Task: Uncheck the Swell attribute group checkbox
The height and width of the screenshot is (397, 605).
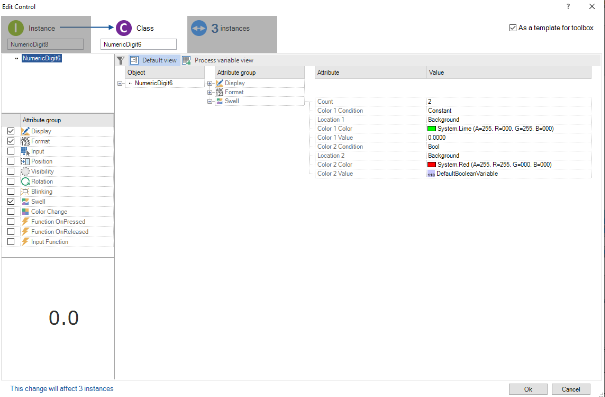Action: pyautogui.click(x=11, y=201)
